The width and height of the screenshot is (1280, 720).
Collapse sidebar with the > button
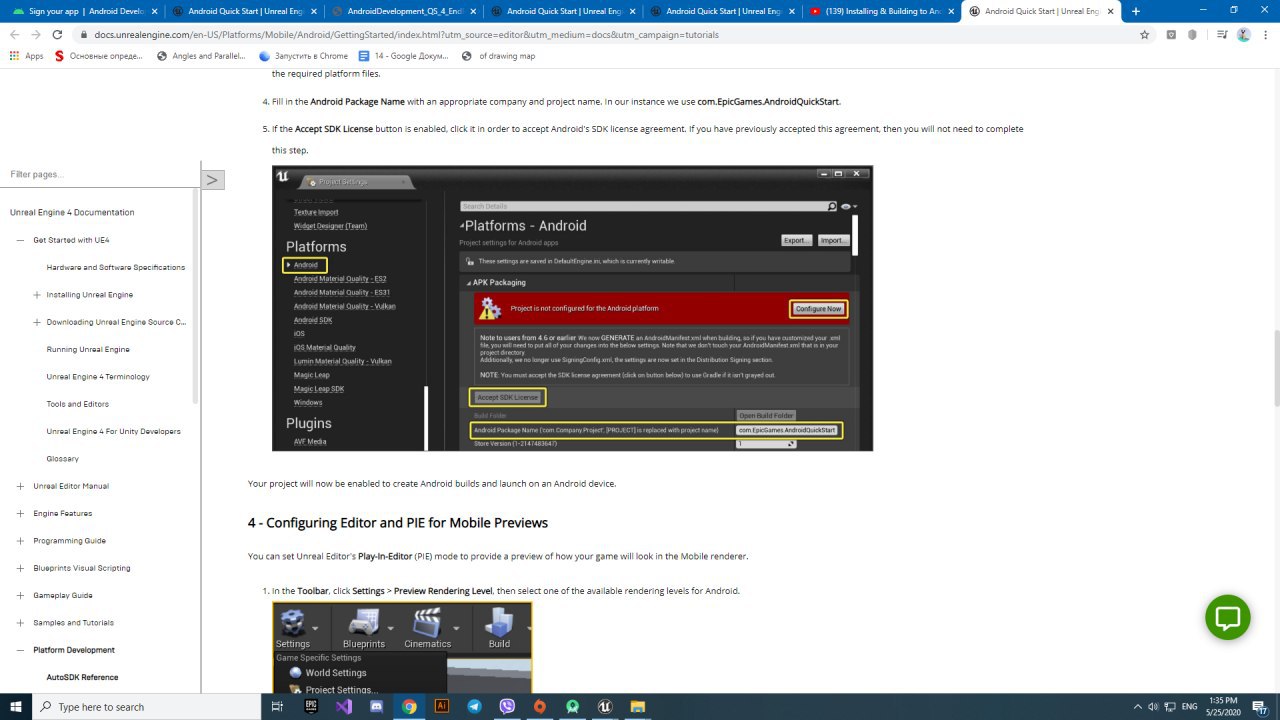tap(212, 180)
